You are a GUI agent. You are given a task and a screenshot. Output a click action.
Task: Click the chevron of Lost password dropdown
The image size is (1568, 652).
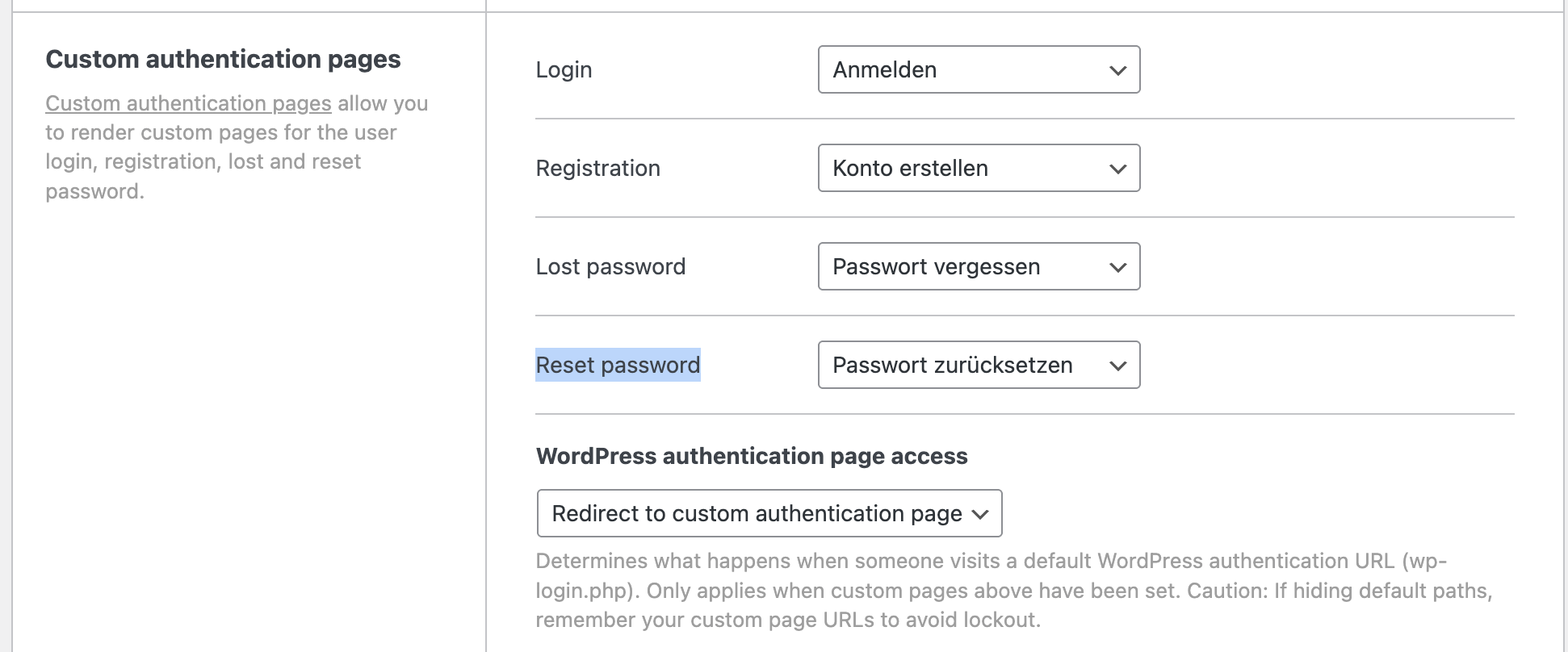pyautogui.click(x=1117, y=268)
